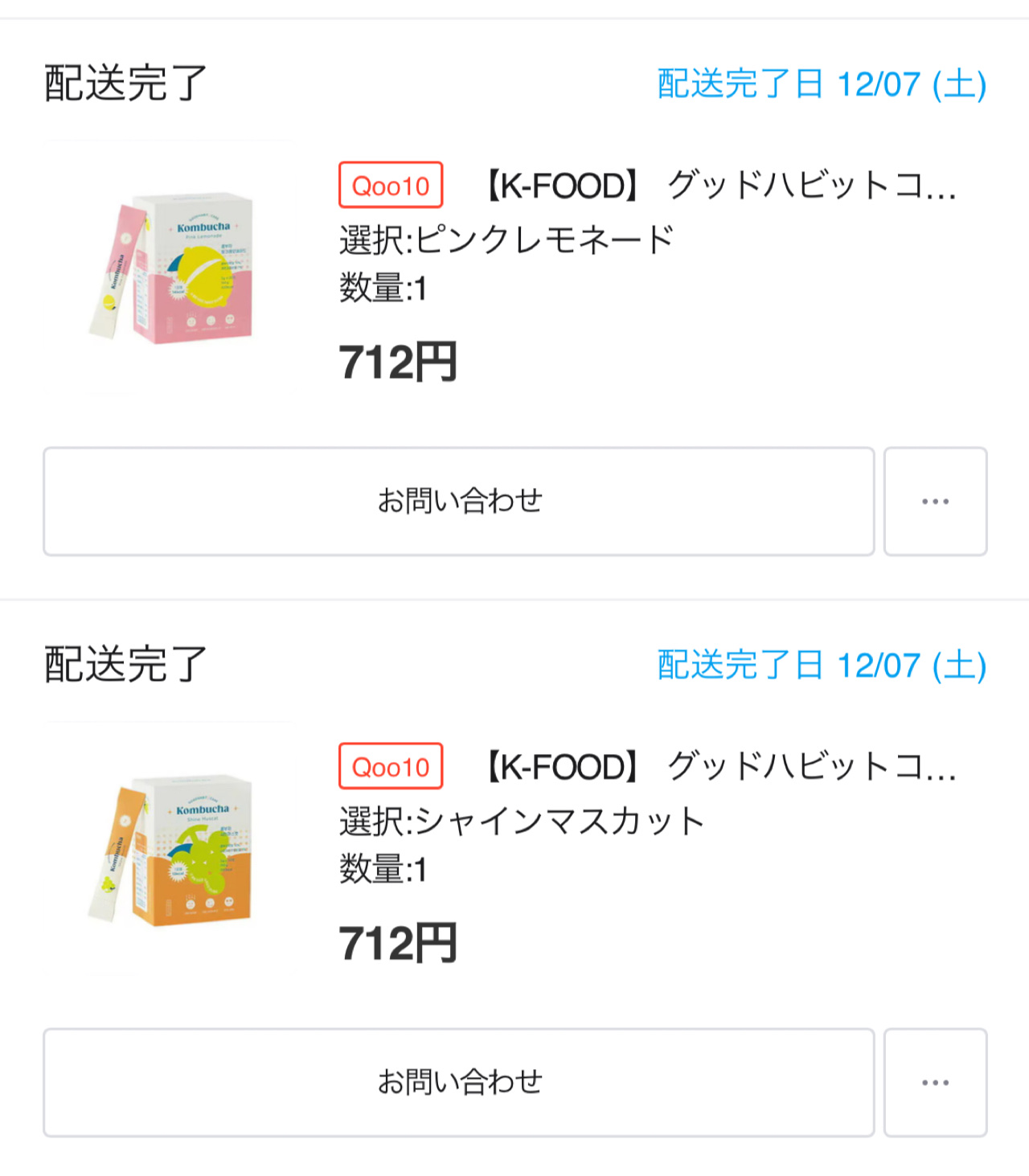Click 712円 price of Shine Muscat item
Image resolution: width=1029 pixels, height=1176 pixels.
(398, 943)
